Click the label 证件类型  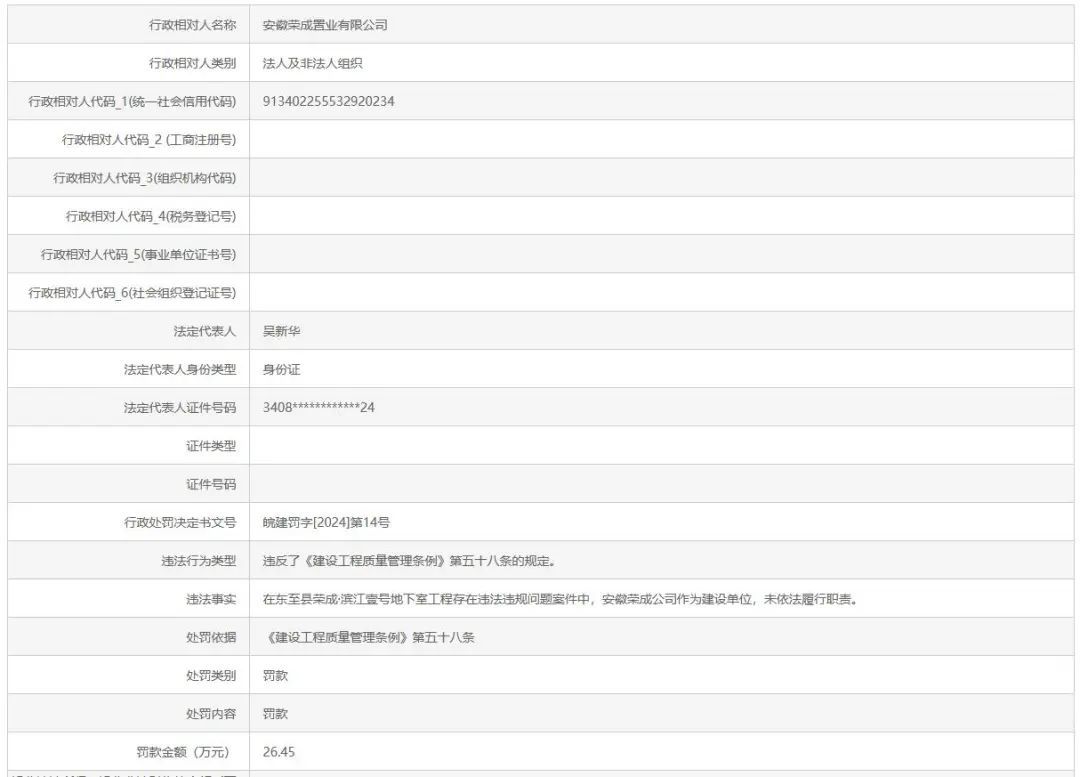pos(211,446)
